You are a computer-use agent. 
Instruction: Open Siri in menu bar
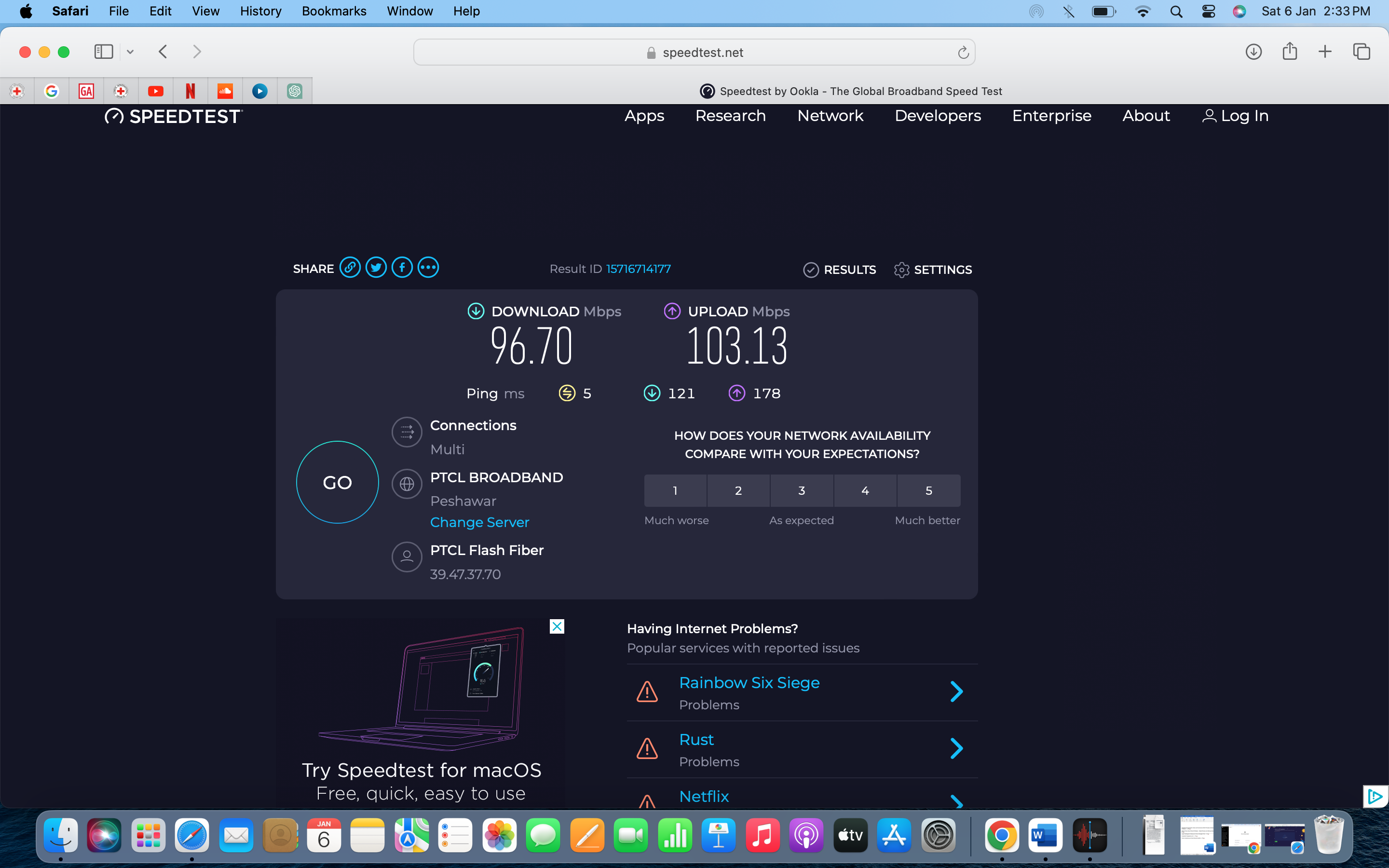tap(1239, 11)
